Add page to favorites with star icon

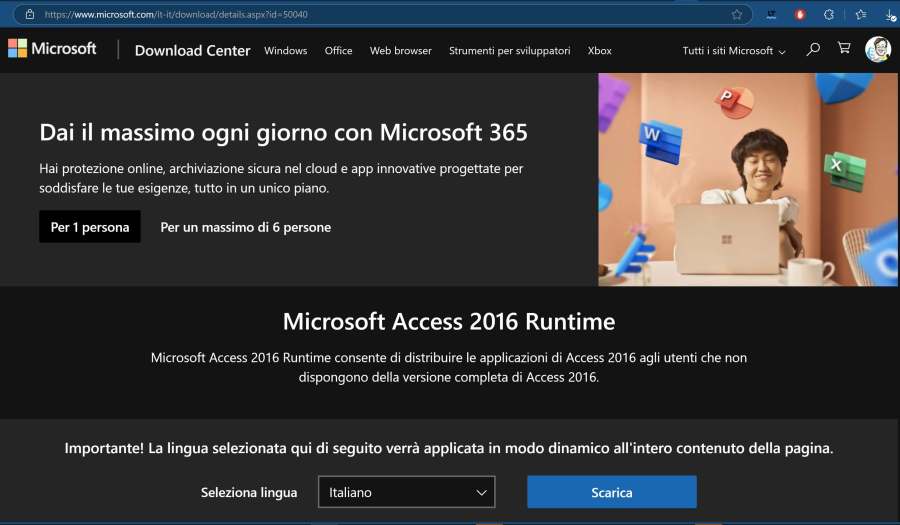(737, 14)
